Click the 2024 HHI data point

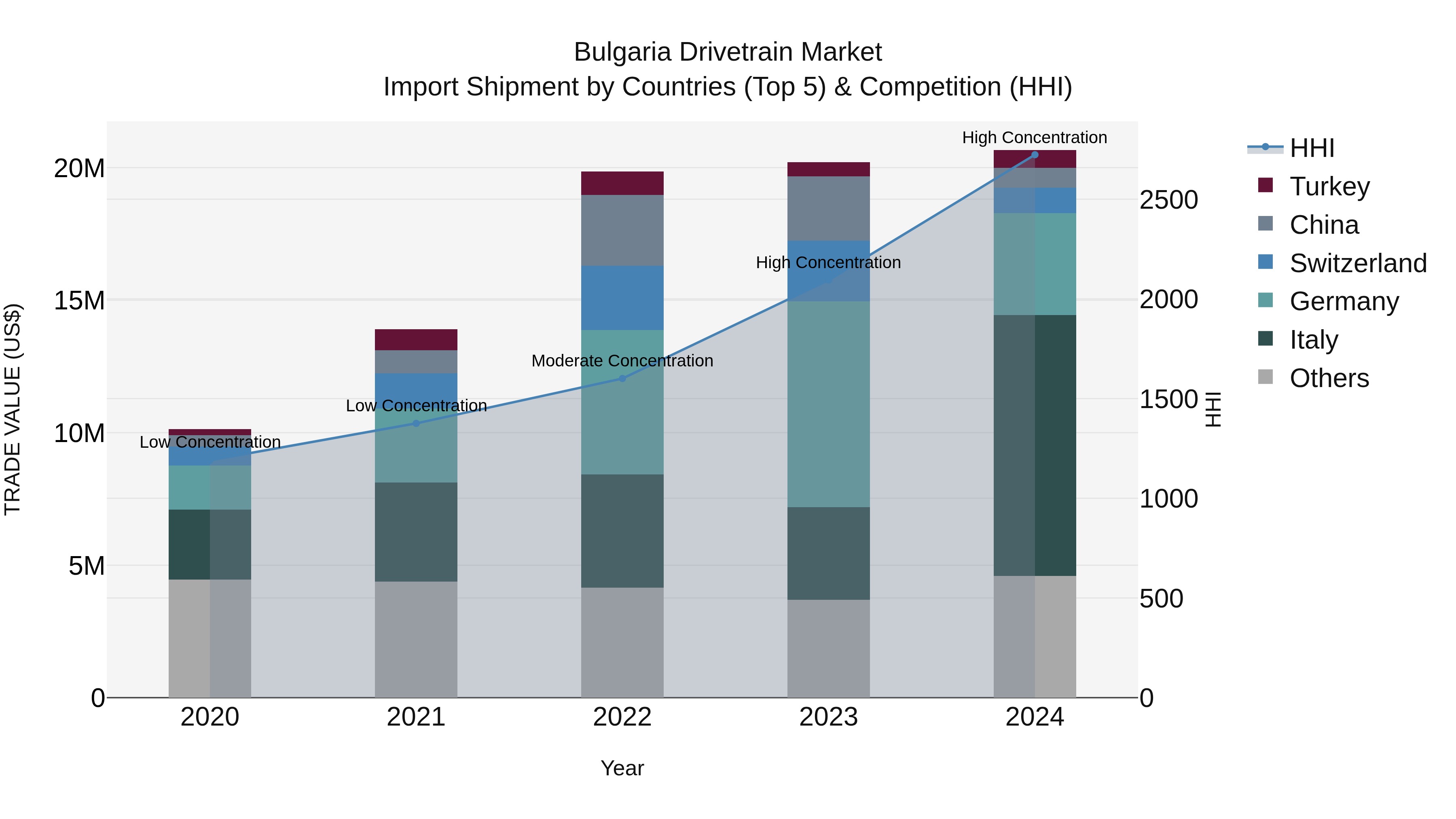click(x=1035, y=155)
